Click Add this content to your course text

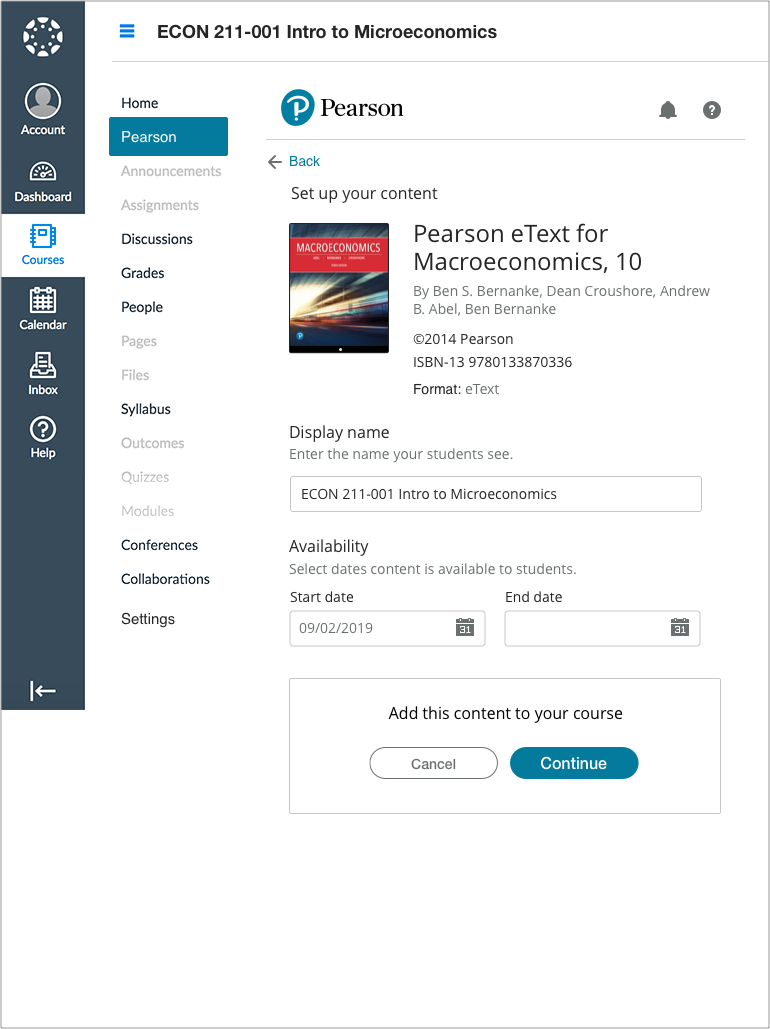(505, 713)
